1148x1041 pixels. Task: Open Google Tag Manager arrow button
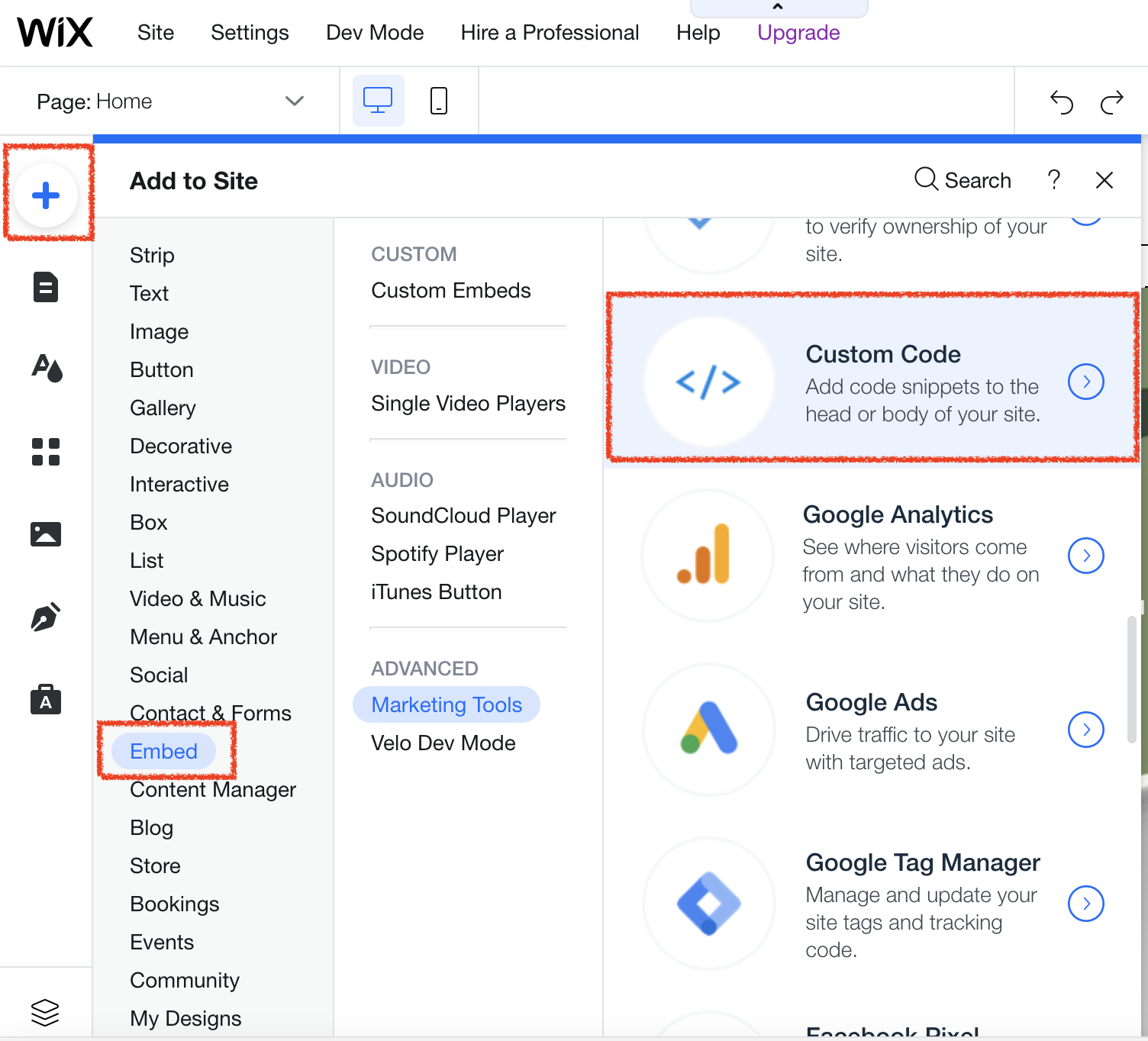tap(1086, 904)
